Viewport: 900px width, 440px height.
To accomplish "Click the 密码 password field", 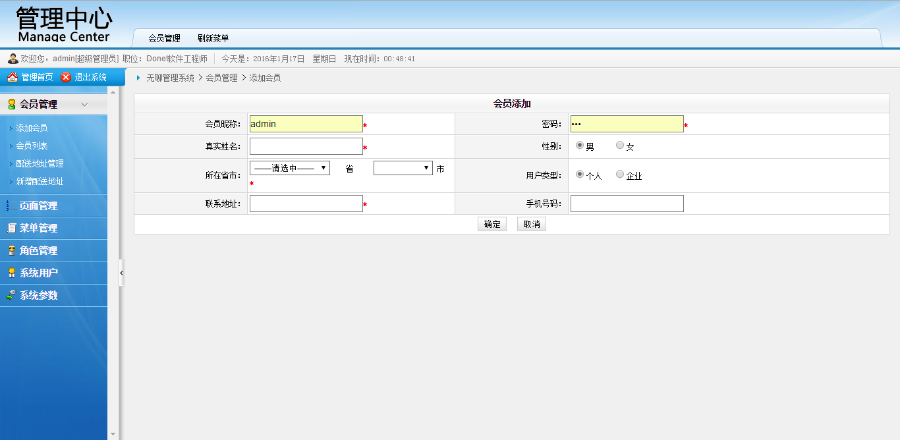I will 627,124.
